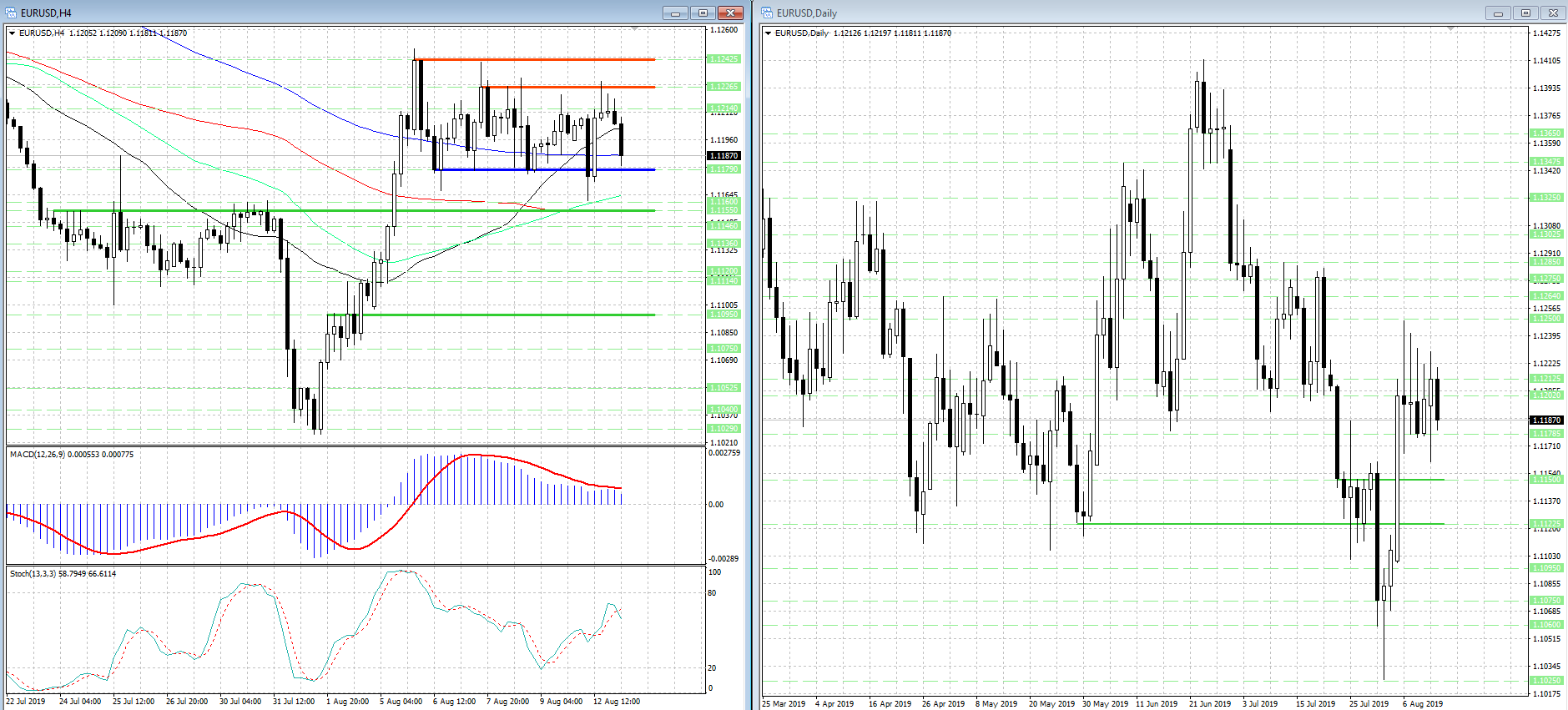Select the upper orange resistance line on H4
This screenshot has width=1568, height=710.
pyautogui.click(x=534, y=59)
